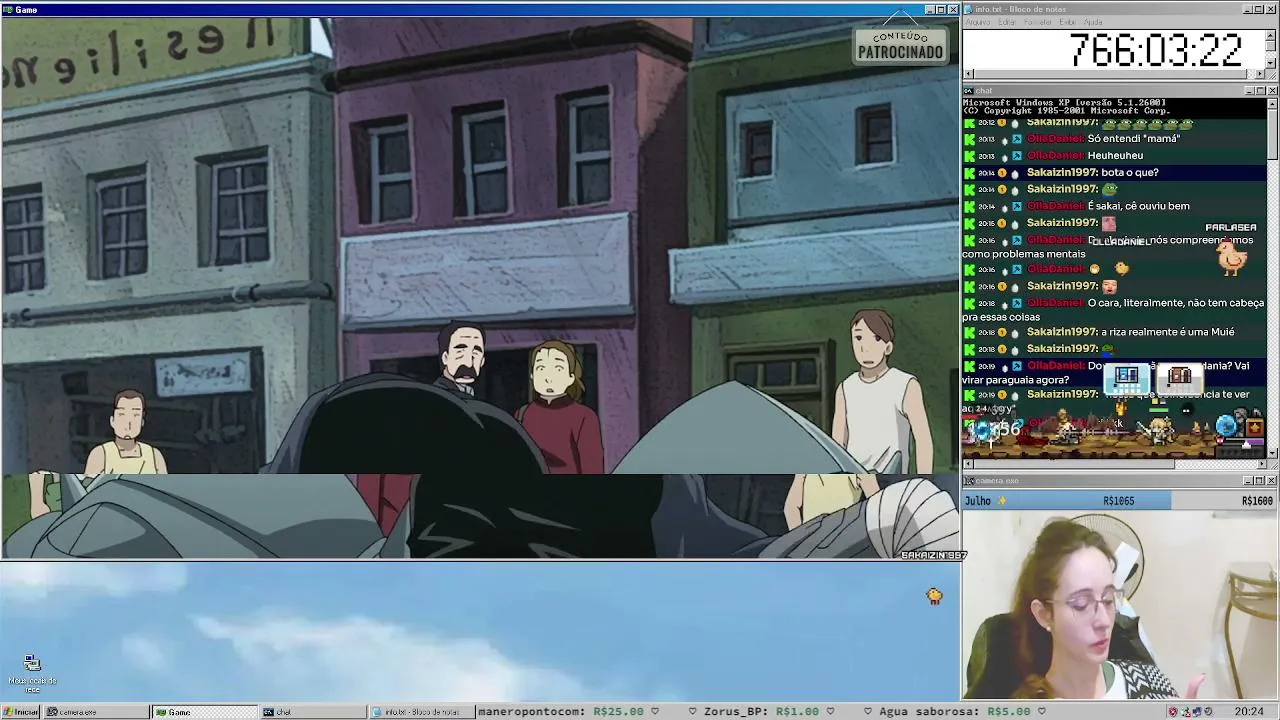Click the Game window title bar icon
The image size is (1280, 720).
(7, 10)
